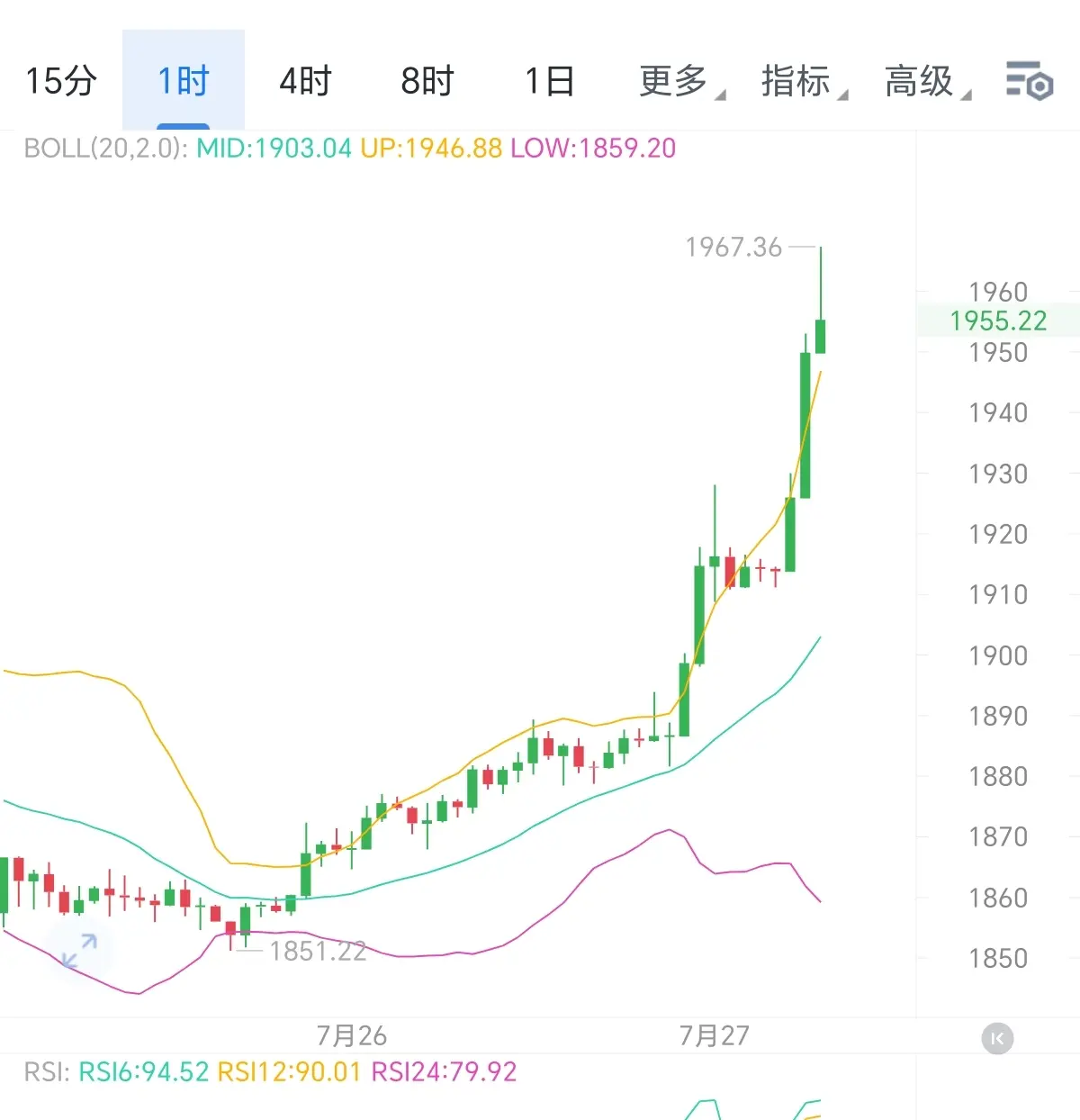The image size is (1080, 1120).
Task: Switch to the 4时 timeframe
Action: click(305, 81)
